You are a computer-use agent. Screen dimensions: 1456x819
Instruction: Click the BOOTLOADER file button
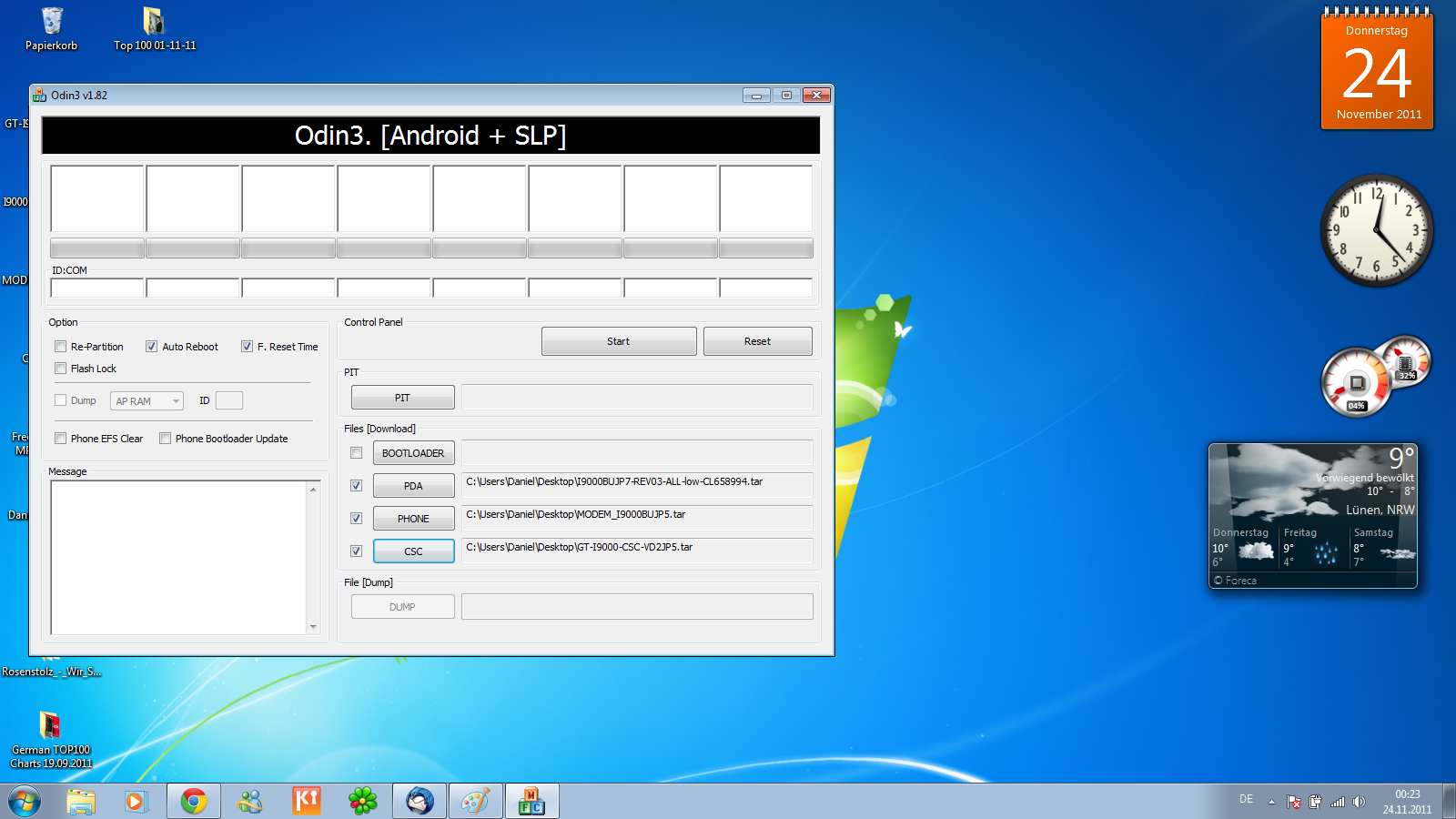click(x=414, y=453)
